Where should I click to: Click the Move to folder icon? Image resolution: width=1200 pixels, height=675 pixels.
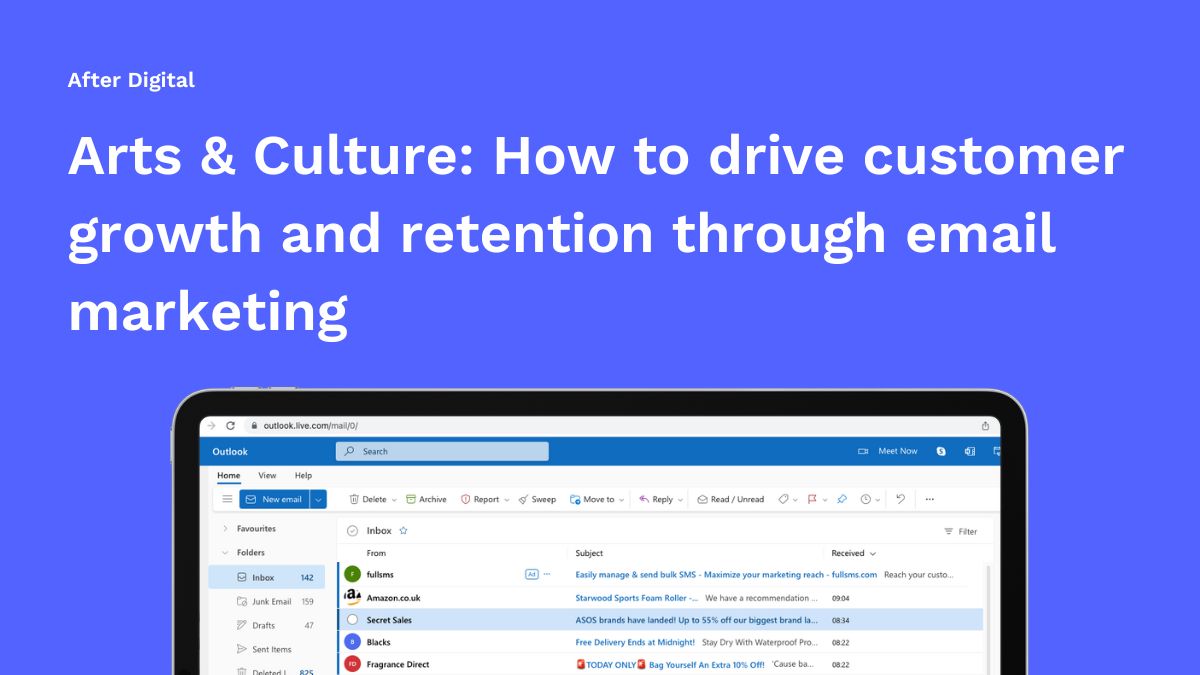click(575, 499)
